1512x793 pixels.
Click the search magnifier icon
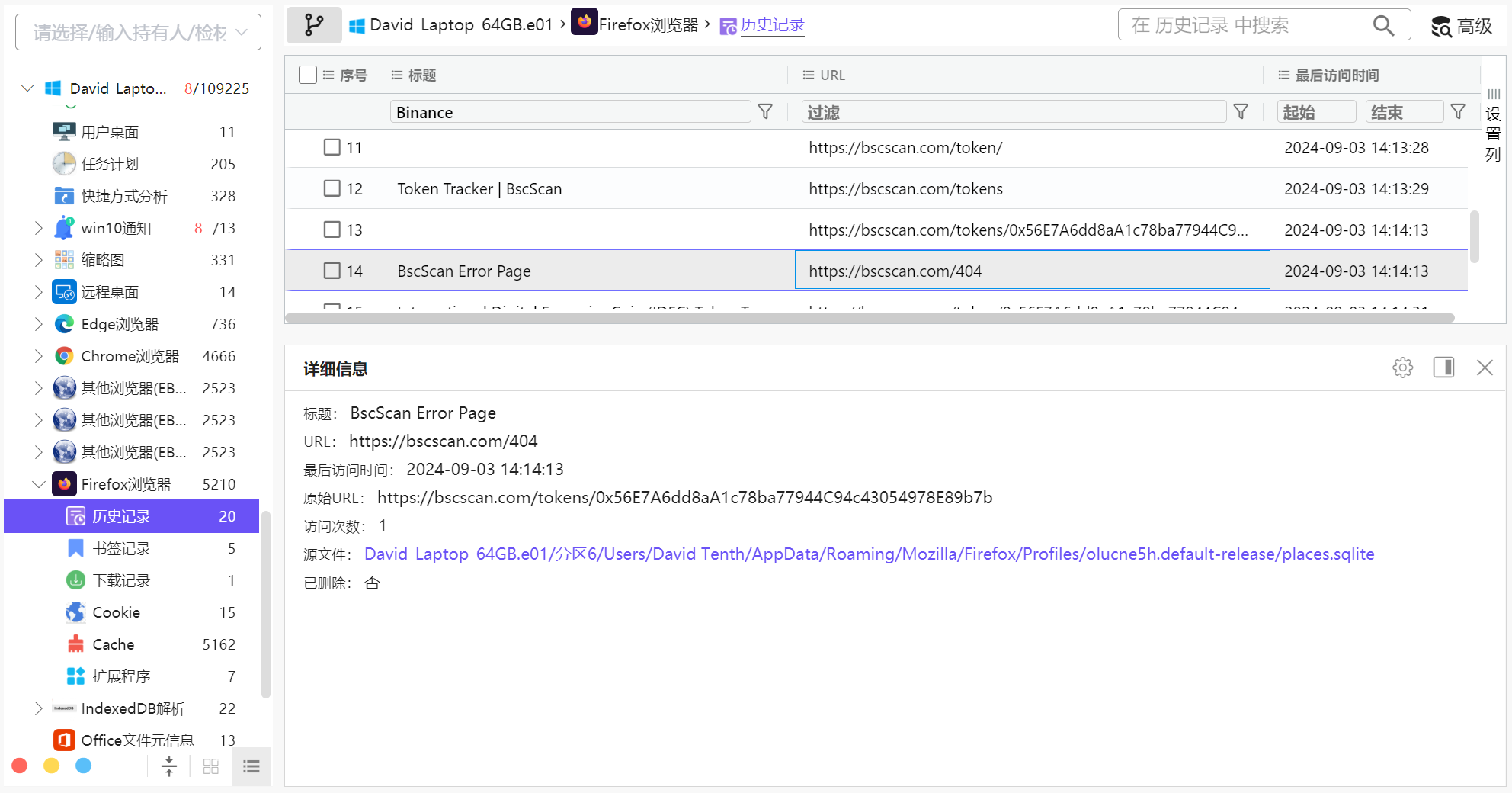pos(1383,26)
